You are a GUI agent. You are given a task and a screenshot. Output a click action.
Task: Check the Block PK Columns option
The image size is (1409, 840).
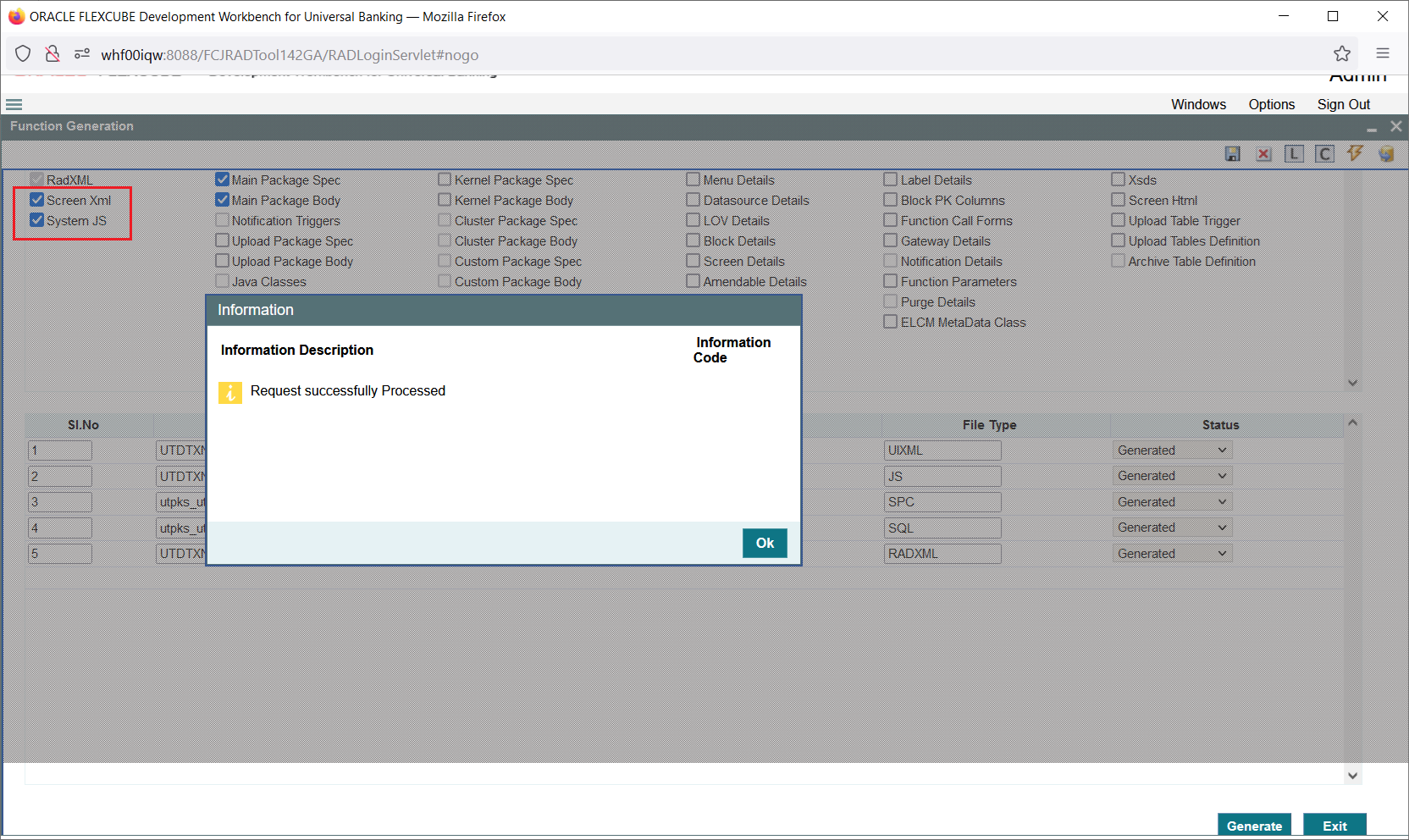pos(891,200)
